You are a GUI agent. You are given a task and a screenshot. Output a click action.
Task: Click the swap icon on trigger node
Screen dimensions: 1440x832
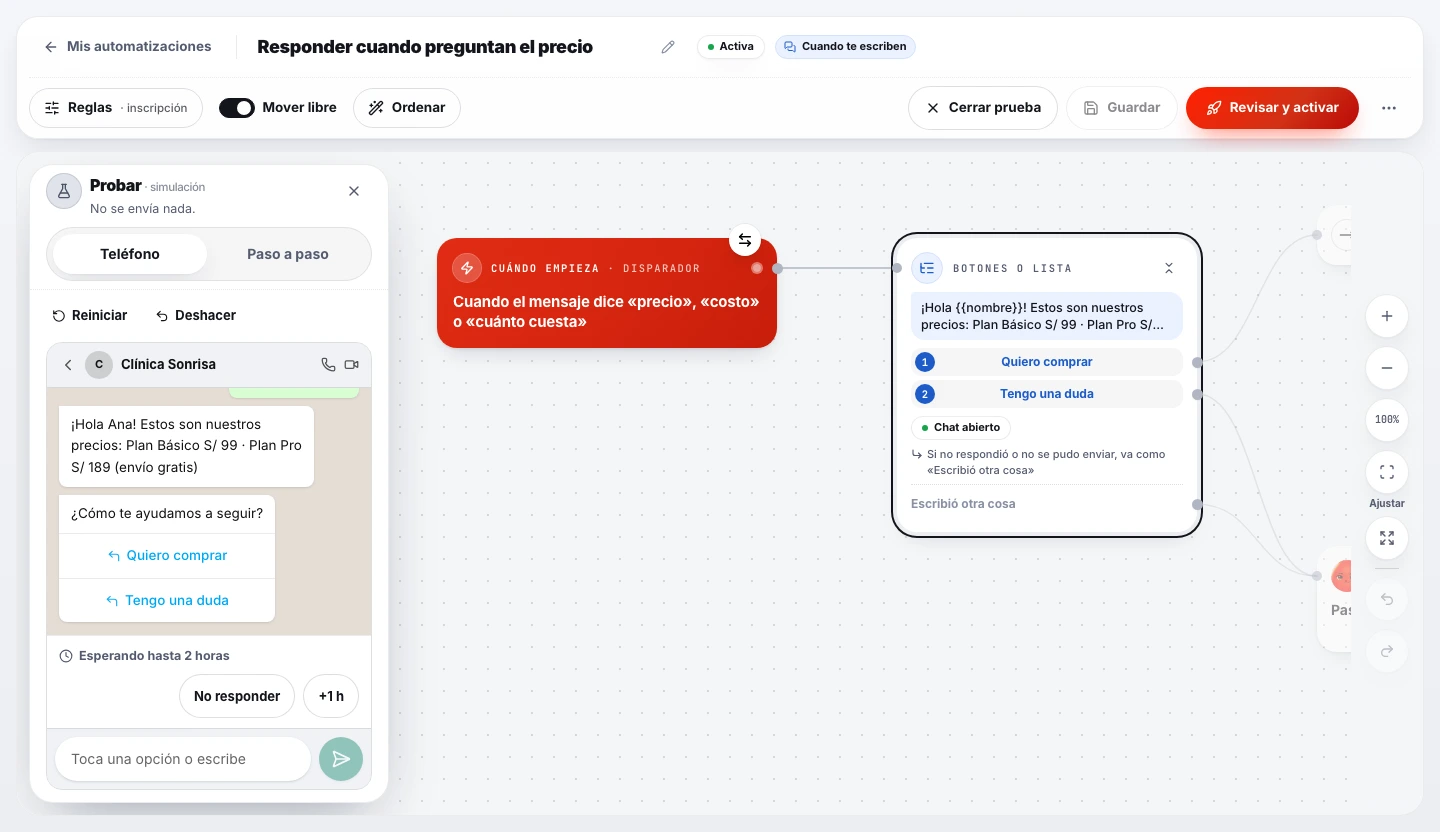[745, 240]
